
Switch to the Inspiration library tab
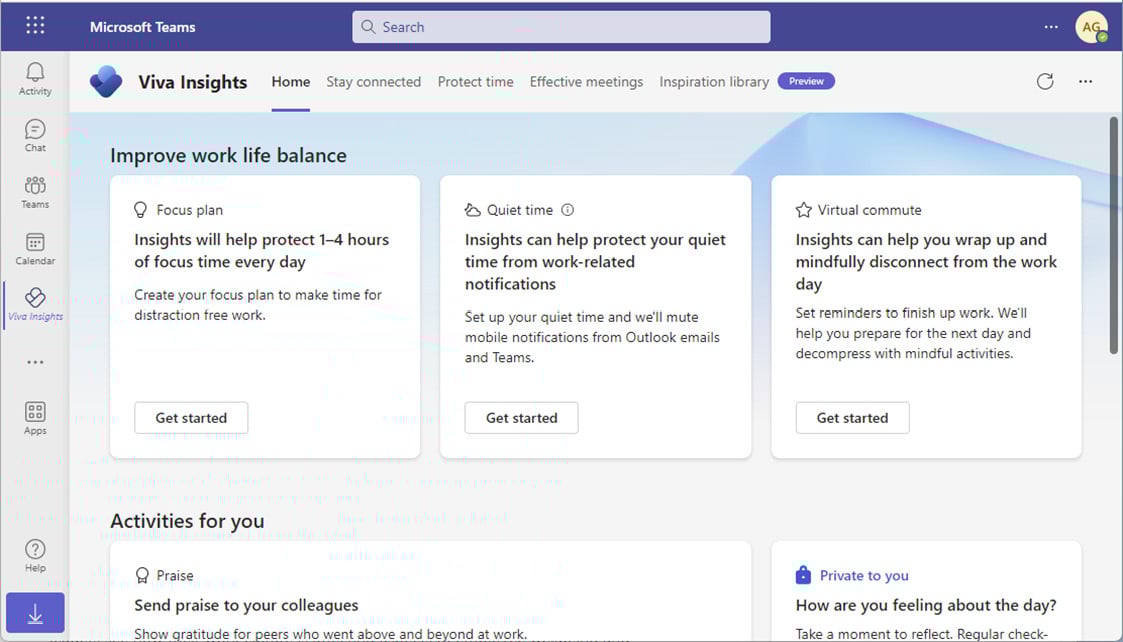click(714, 82)
